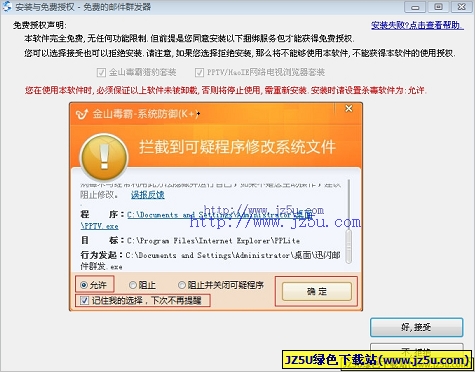Click the Kingsoft bird logo icon
Viewport: 475px width, 372px height.
pyautogui.click(x=82, y=114)
